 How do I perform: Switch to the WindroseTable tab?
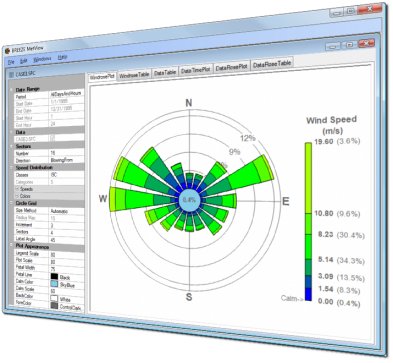pyautogui.click(x=134, y=75)
